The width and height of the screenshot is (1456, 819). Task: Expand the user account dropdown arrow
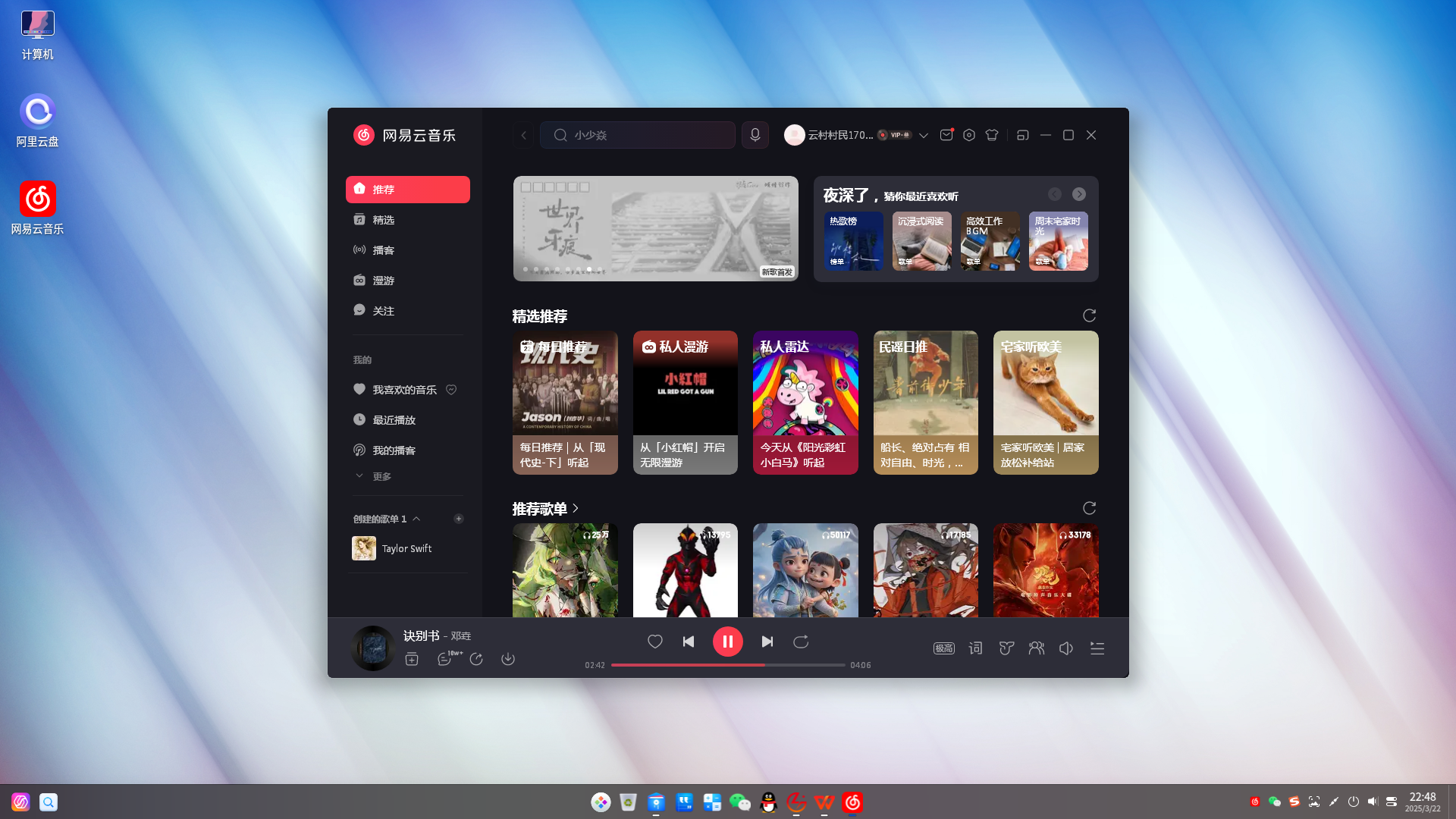click(x=924, y=135)
